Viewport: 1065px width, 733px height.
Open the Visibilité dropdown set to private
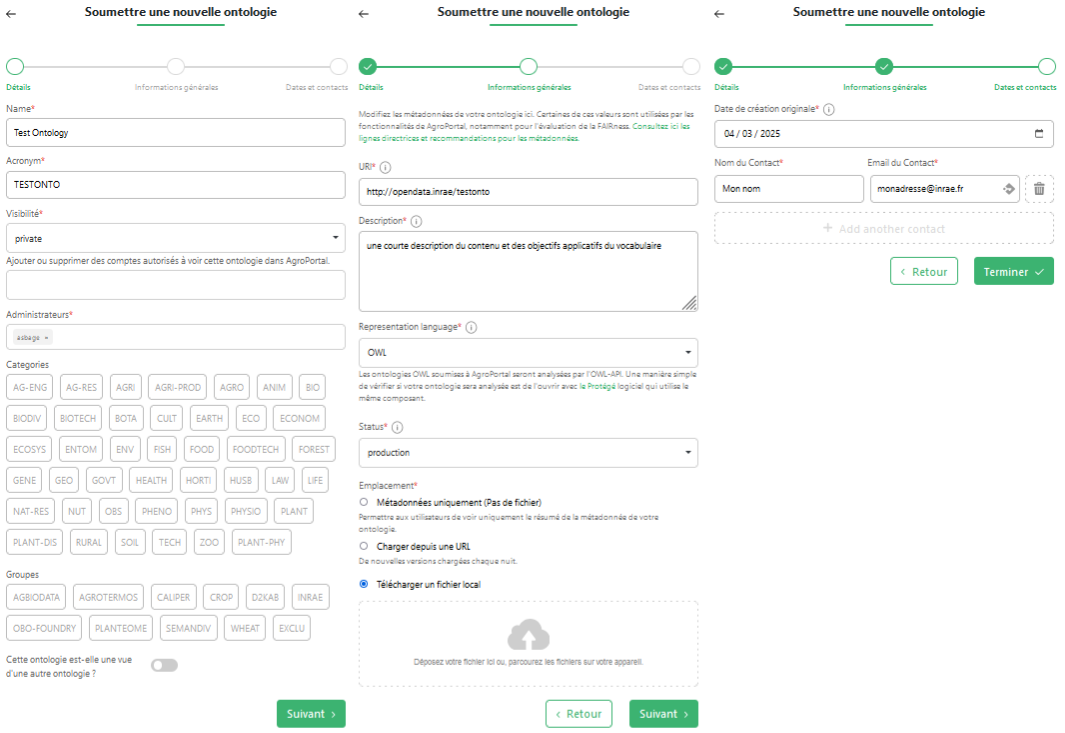175,239
